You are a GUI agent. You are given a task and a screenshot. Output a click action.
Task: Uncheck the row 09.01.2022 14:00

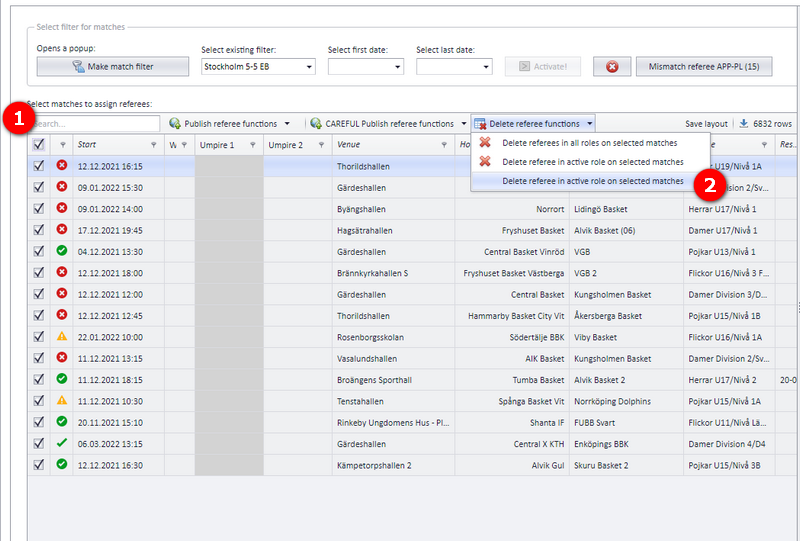(39, 209)
